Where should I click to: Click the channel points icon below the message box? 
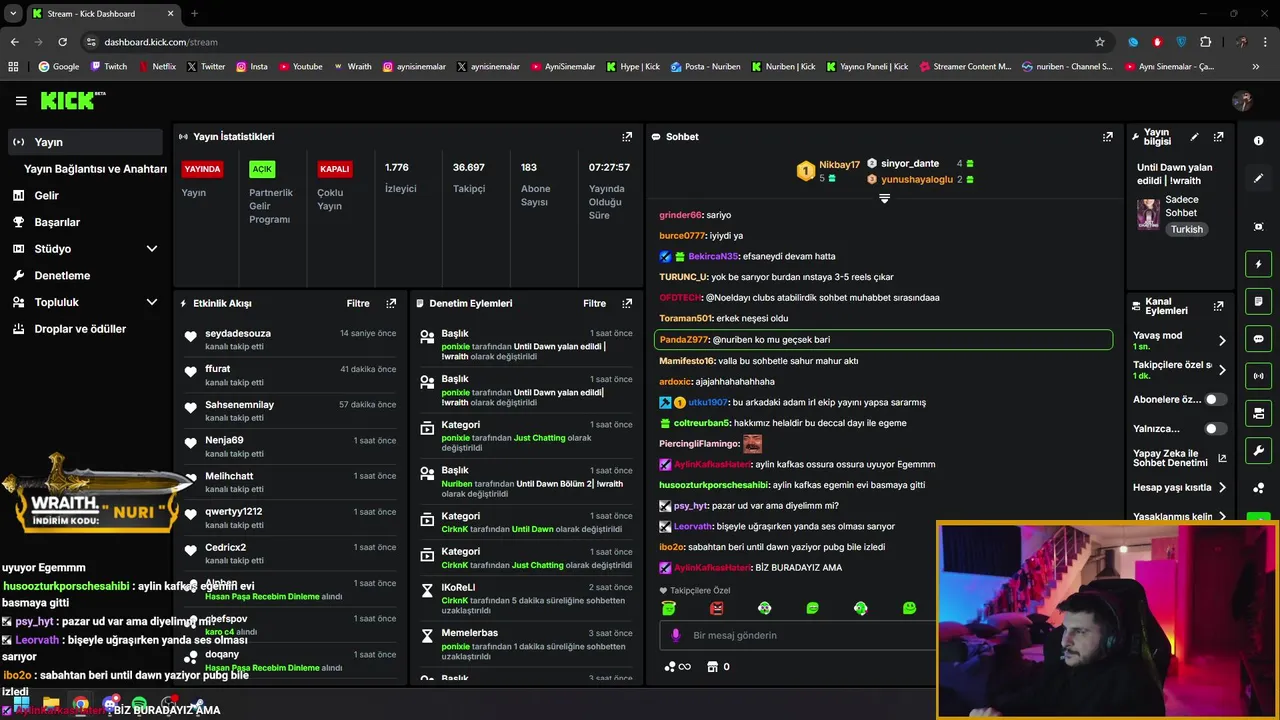coord(677,667)
